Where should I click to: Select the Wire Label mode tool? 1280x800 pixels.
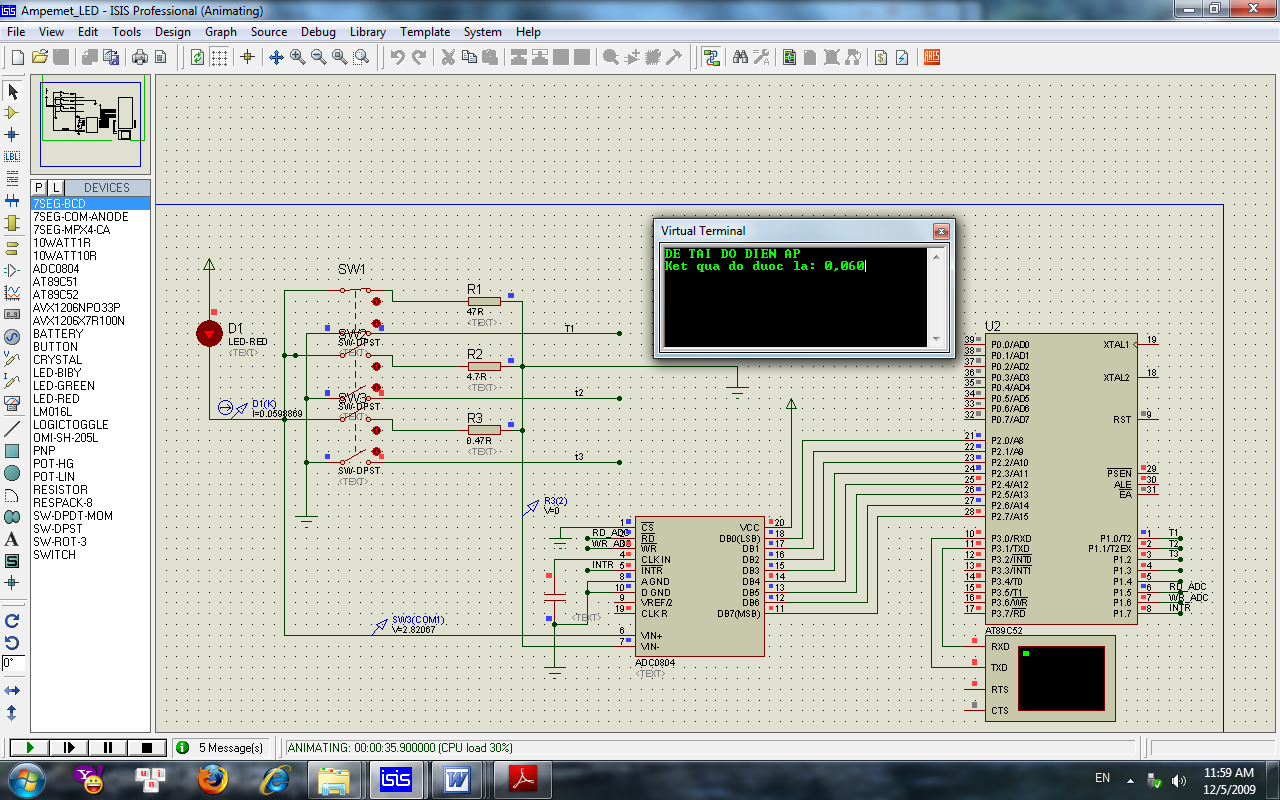click(x=12, y=157)
